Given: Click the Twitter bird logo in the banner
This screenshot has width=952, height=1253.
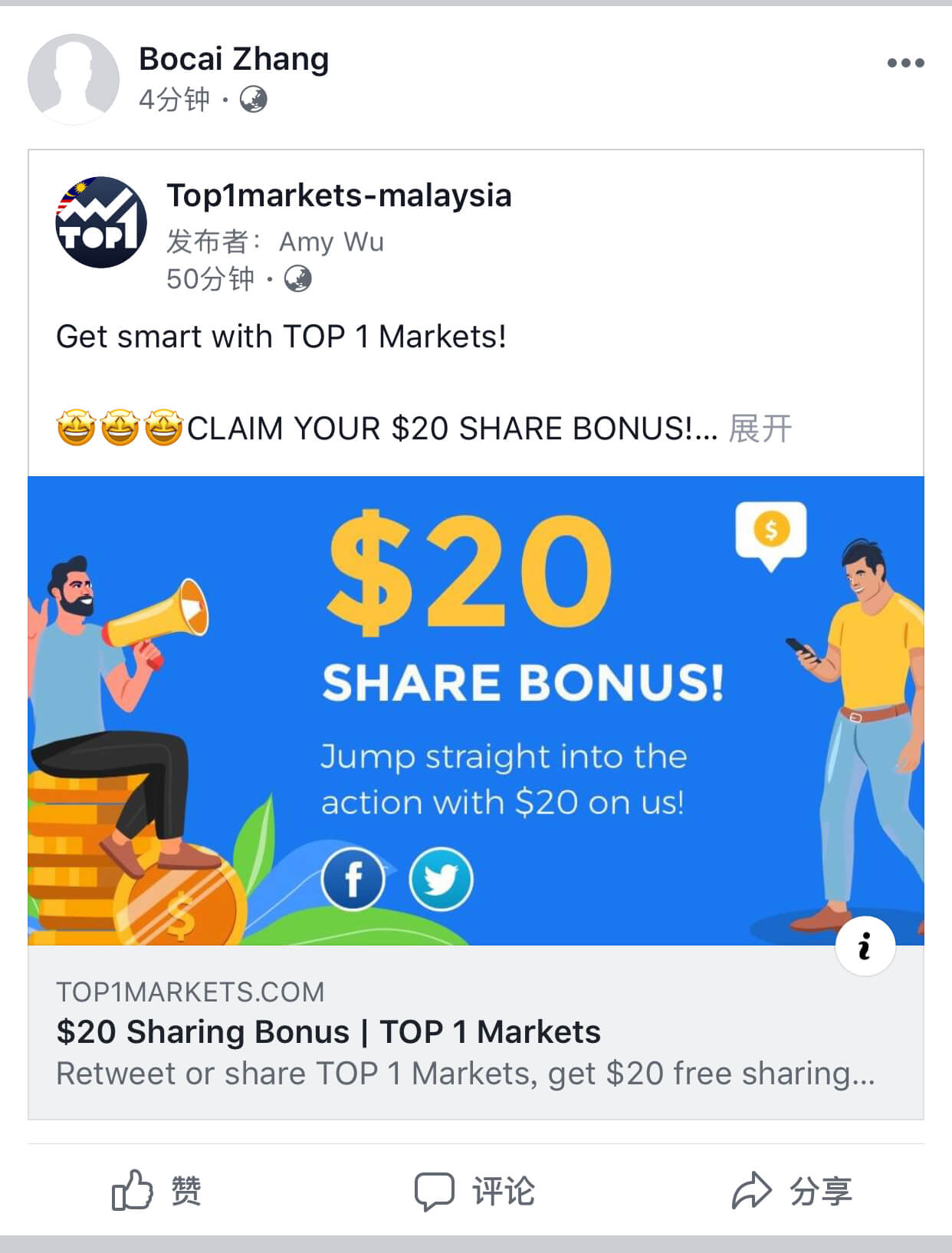Looking at the screenshot, I should 441,880.
